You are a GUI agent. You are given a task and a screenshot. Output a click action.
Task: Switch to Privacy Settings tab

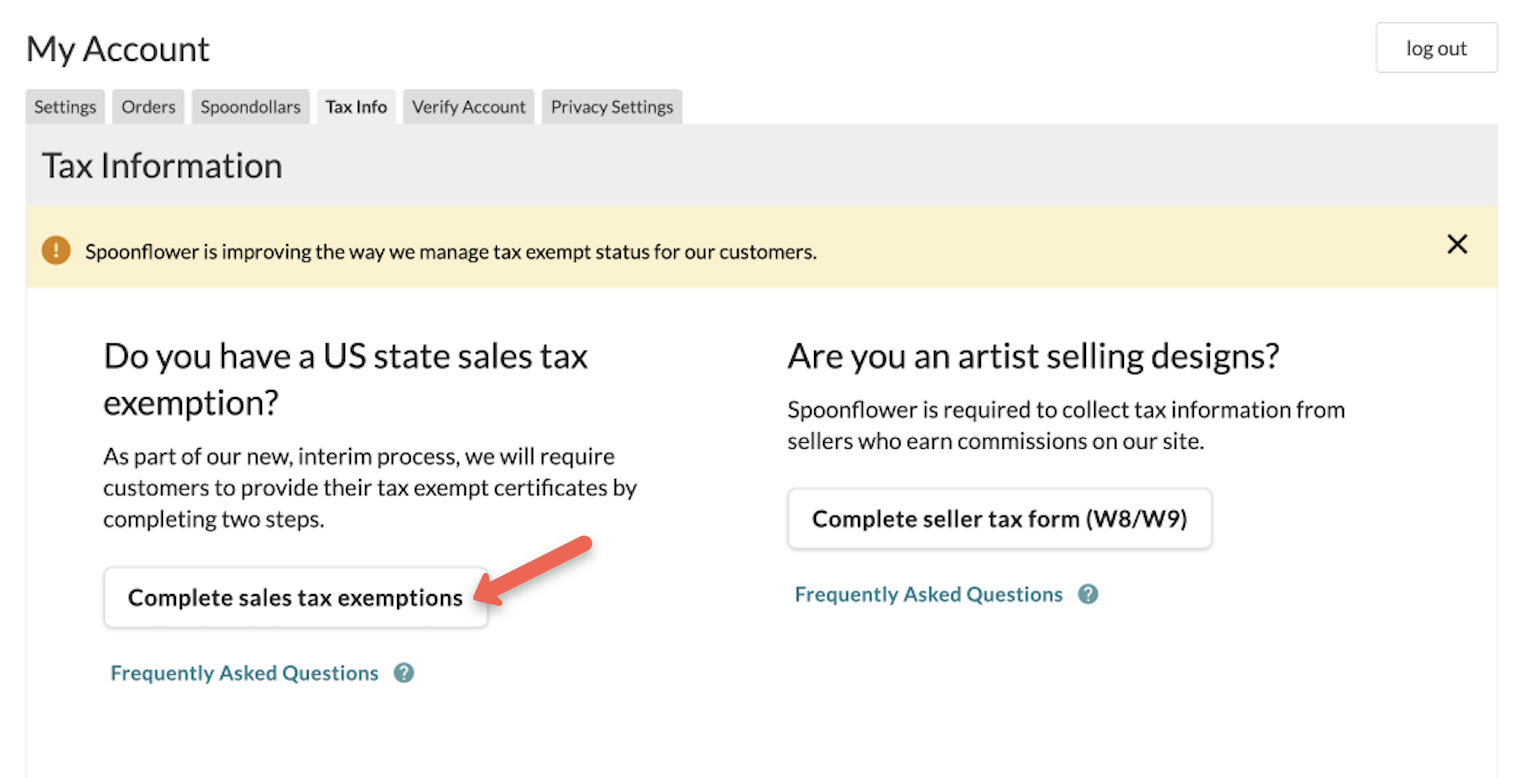(611, 106)
